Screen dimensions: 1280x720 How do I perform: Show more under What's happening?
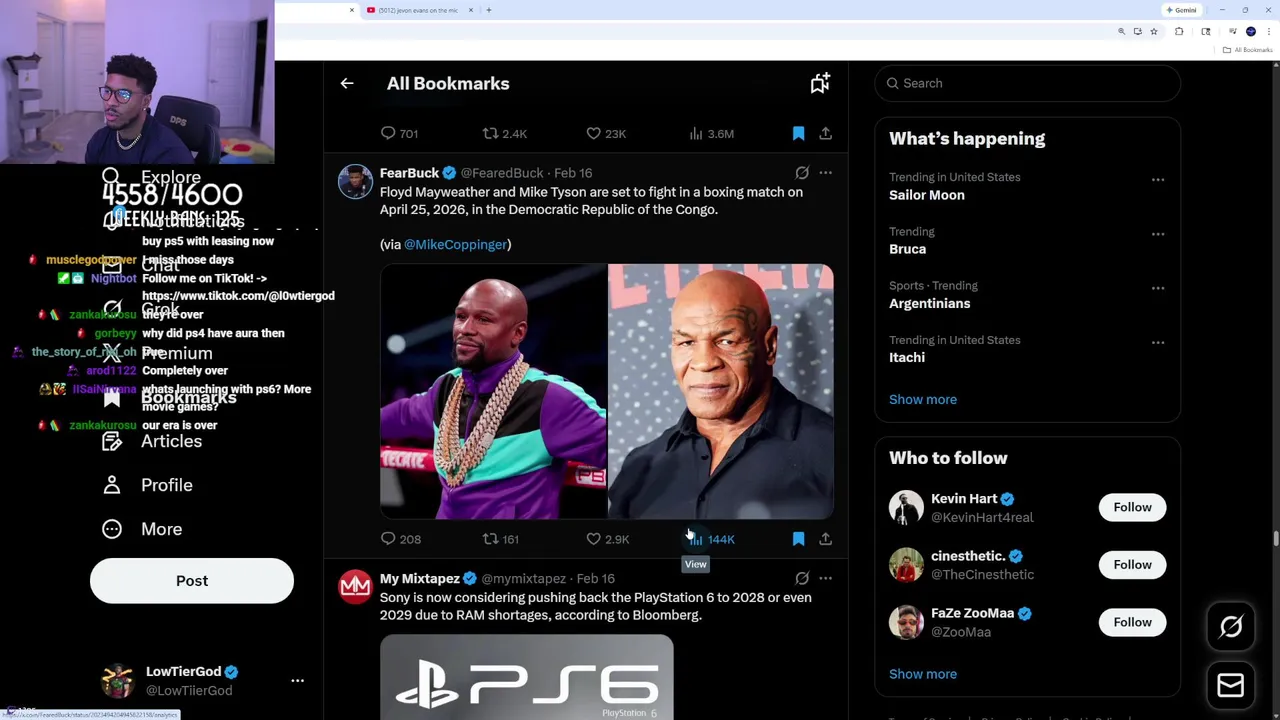(923, 399)
